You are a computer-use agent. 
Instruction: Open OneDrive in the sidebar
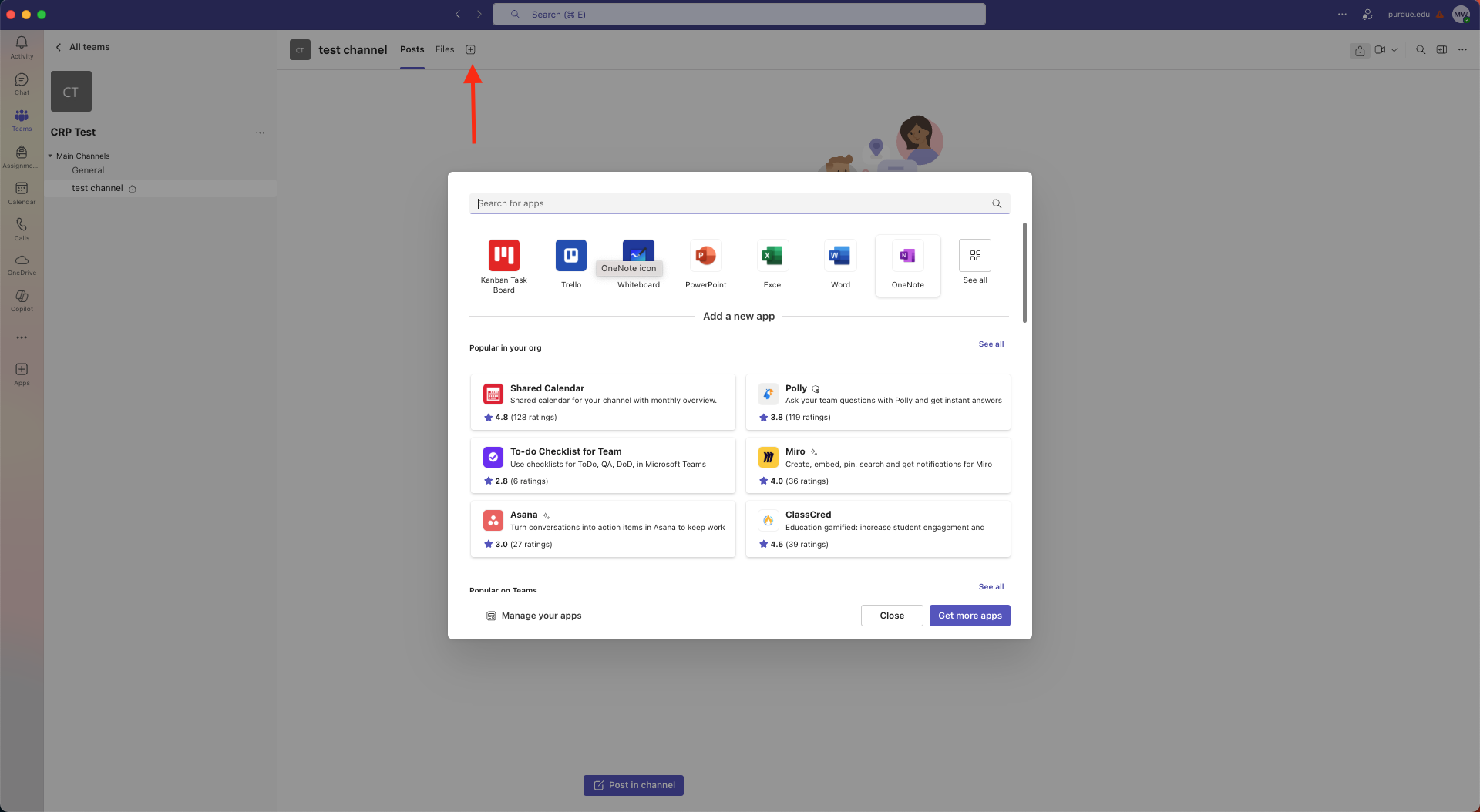coord(22,263)
